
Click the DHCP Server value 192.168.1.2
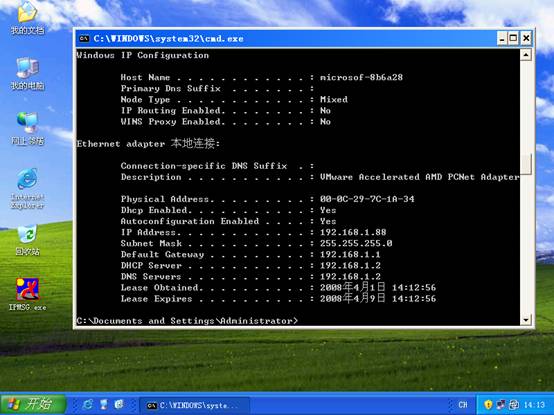point(350,265)
